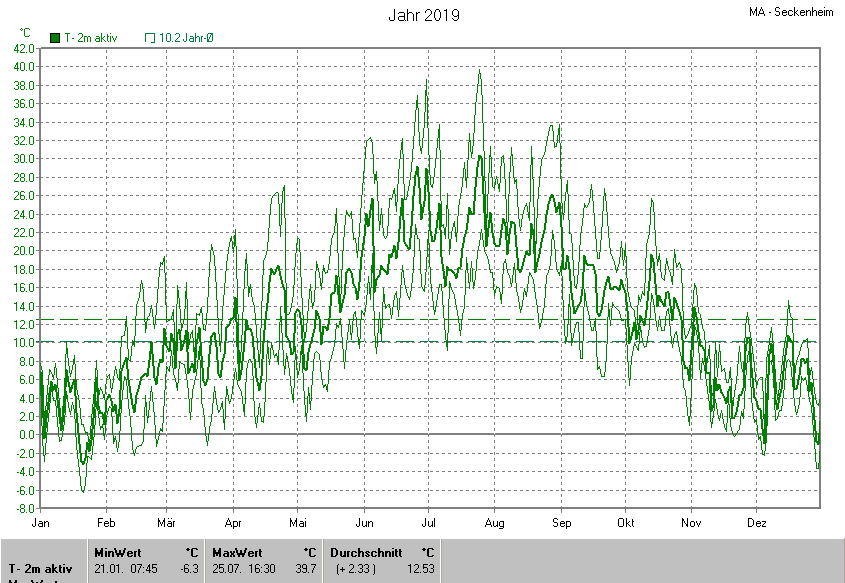Click the '(+ 2.33)' deviation value
This screenshot has height=583, width=845.
[x=356, y=569]
